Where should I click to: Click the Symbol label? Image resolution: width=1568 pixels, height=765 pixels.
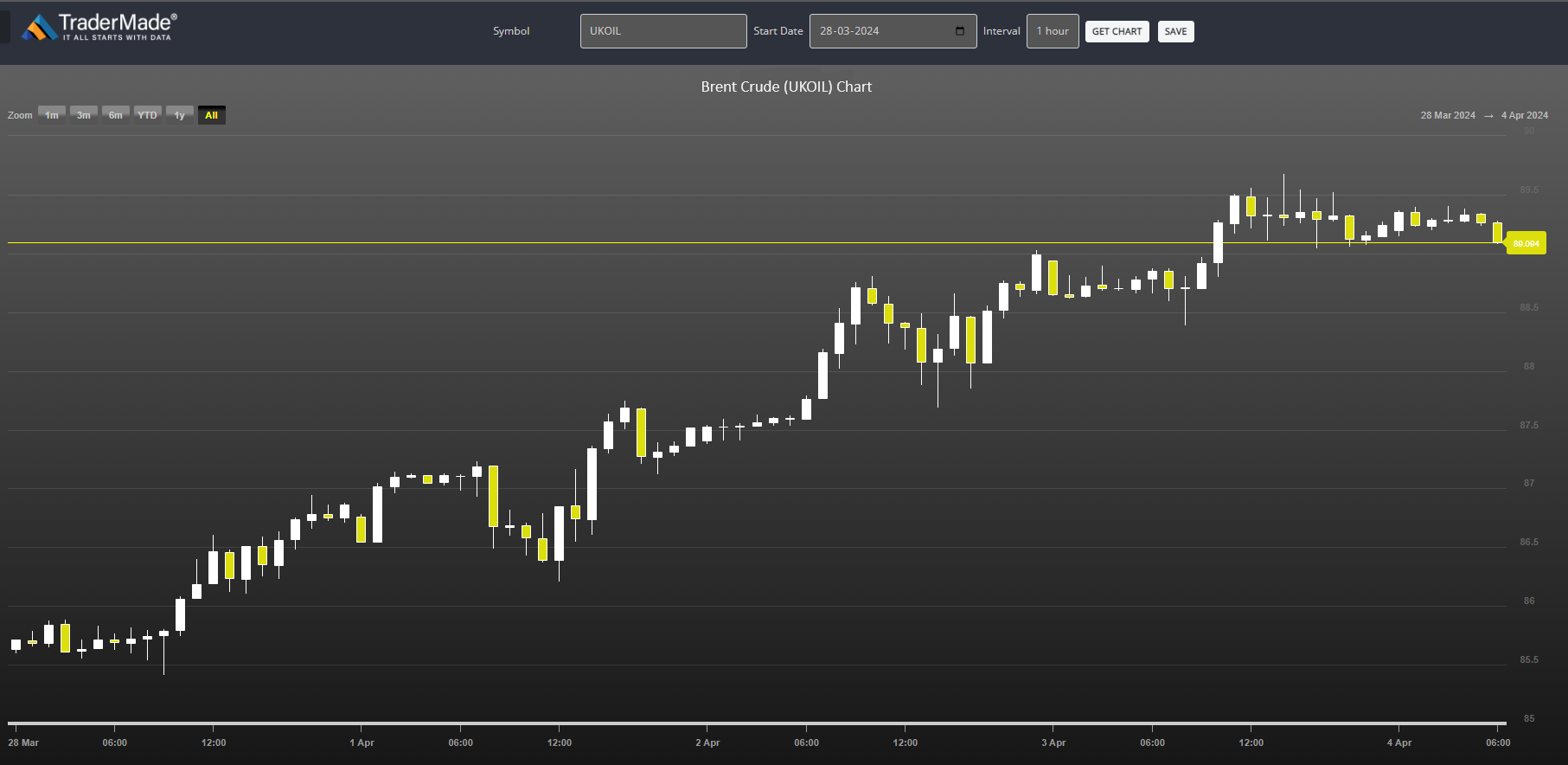(511, 31)
